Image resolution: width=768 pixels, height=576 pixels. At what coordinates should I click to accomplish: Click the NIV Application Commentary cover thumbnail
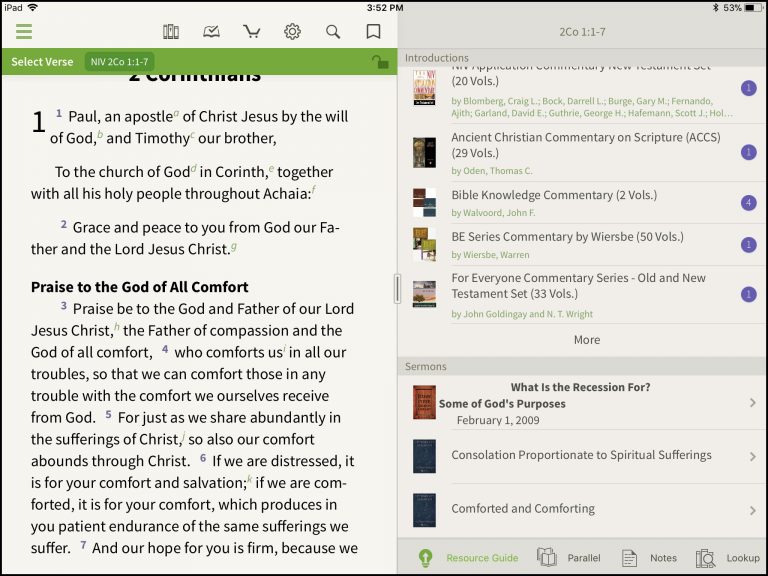[x=424, y=88]
